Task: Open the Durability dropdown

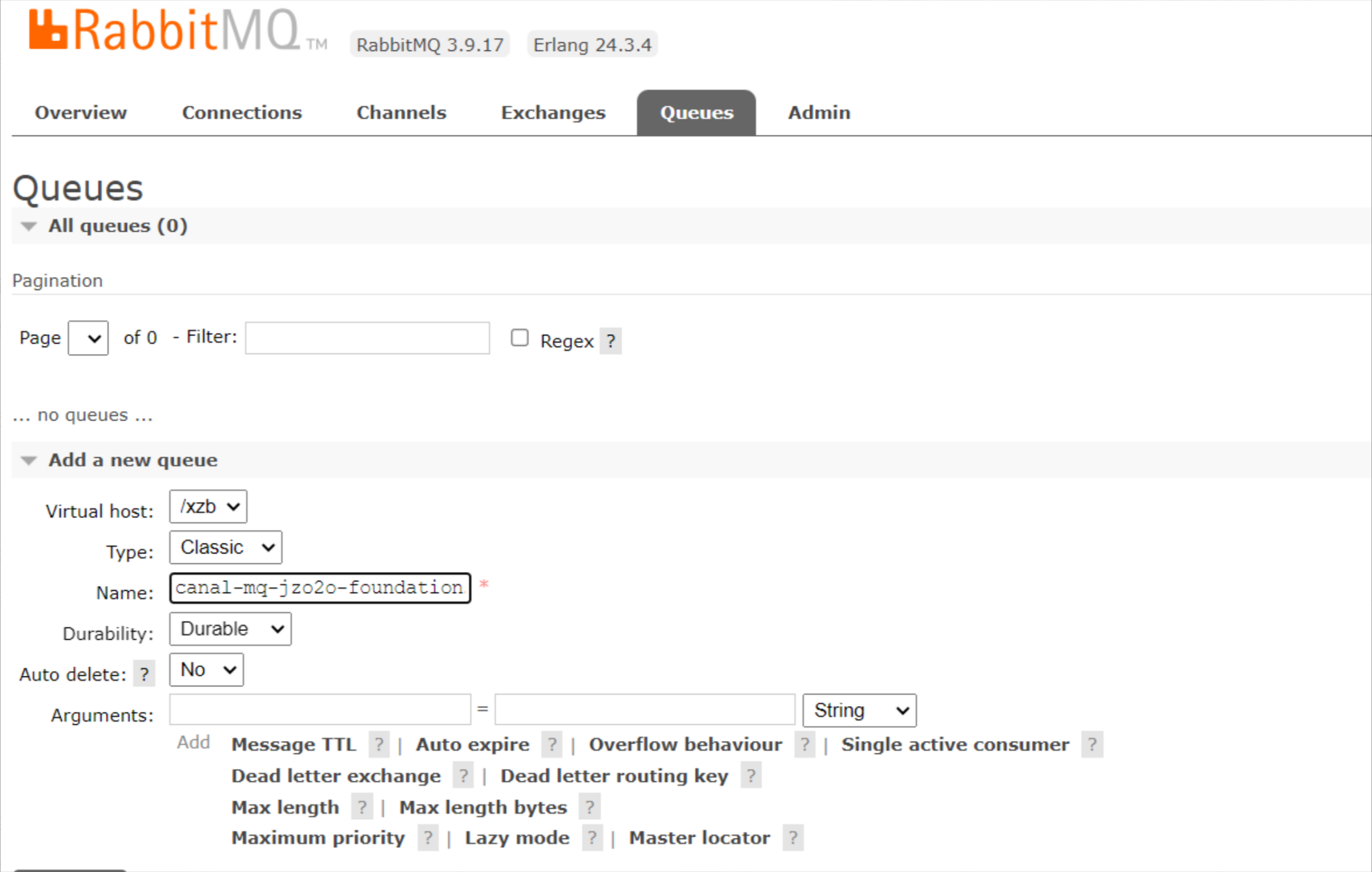Action: 230,629
